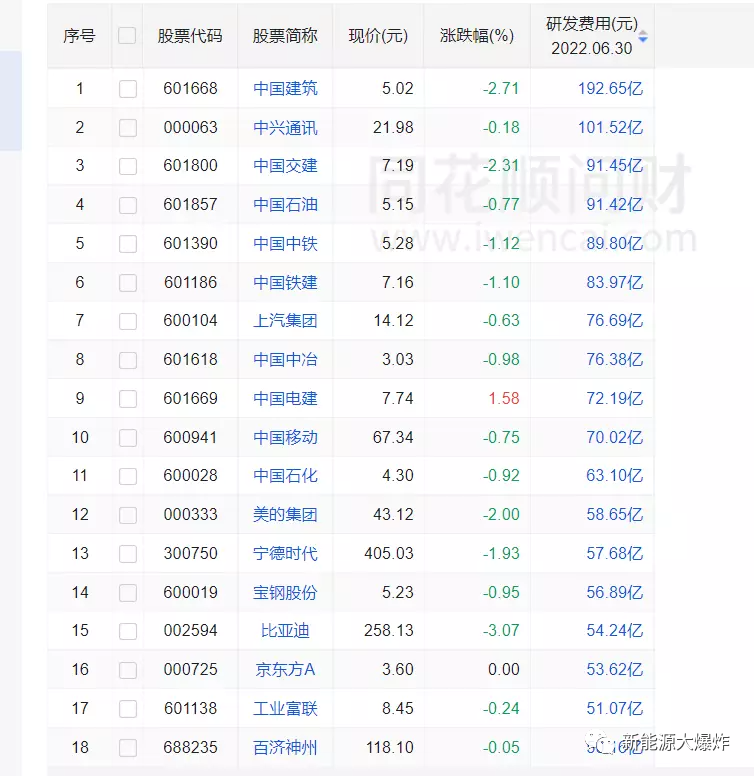Tick the checkbox beside 中国石油

pyautogui.click(x=128, y=205)
